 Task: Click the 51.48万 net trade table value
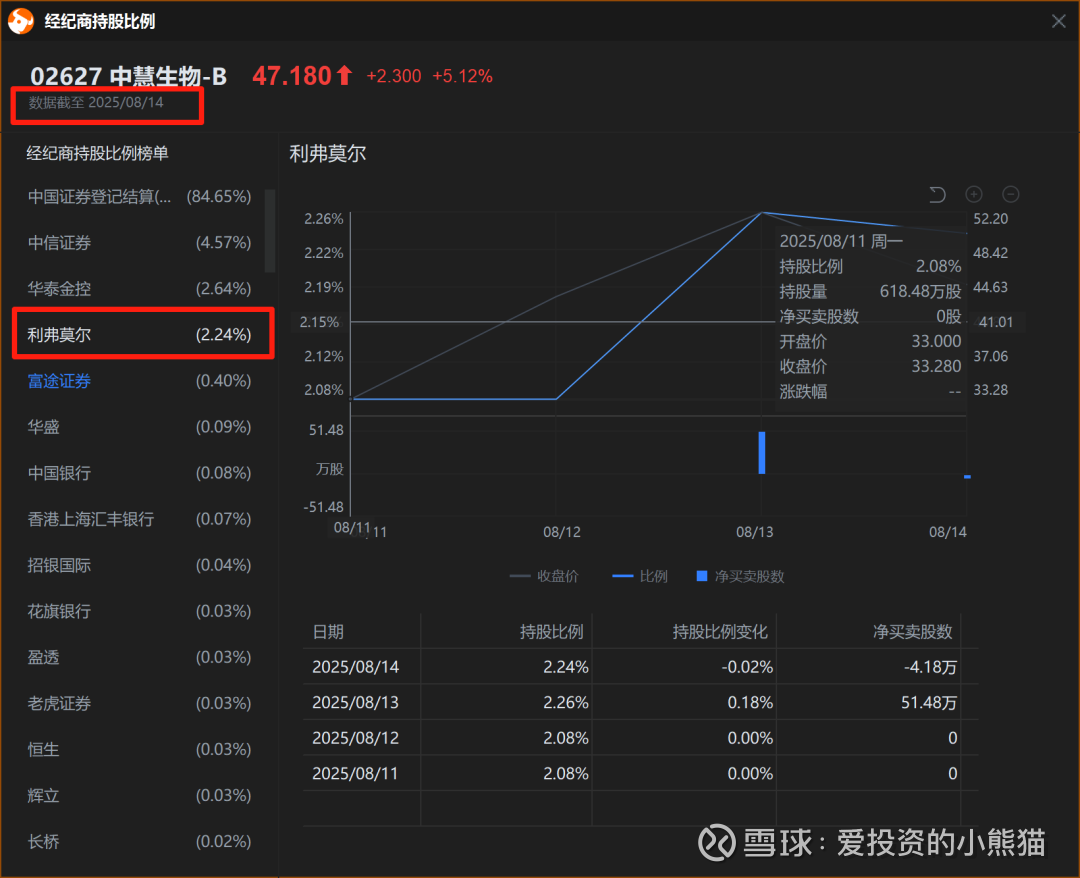[x=929, y=702]
